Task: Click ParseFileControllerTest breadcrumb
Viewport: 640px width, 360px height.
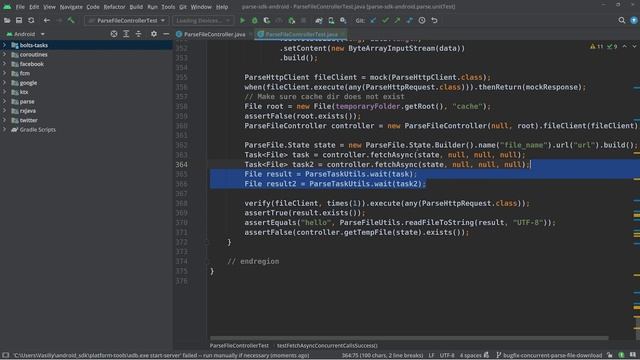Action: click(239, 346)
